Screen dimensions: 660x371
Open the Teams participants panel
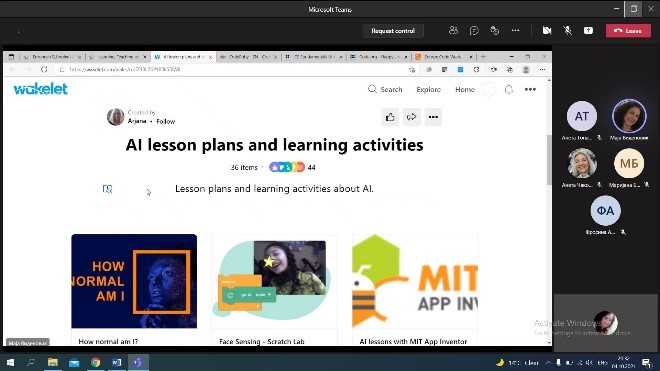tap(453, 30)
